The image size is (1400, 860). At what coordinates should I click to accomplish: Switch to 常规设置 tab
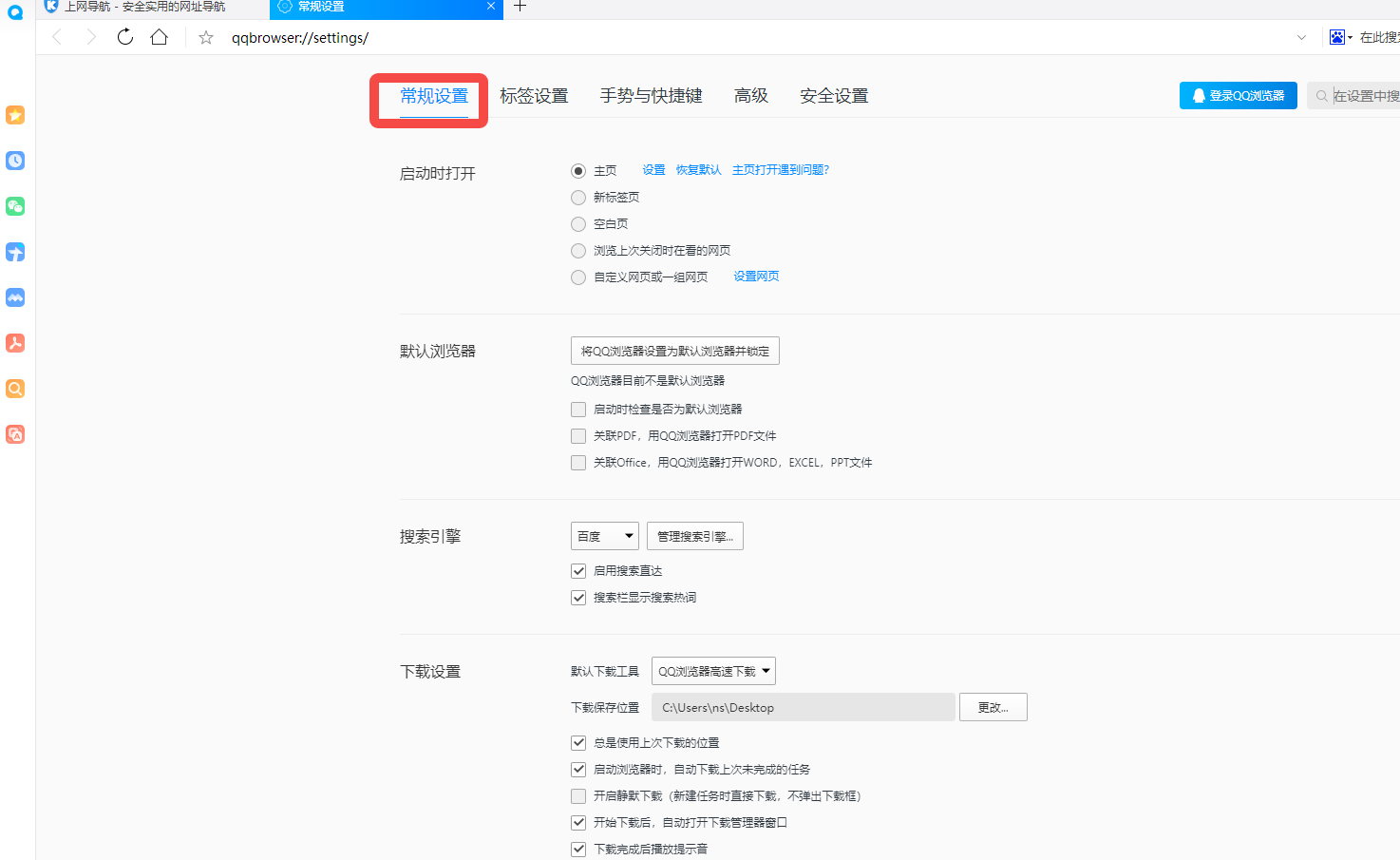point(434,96)
